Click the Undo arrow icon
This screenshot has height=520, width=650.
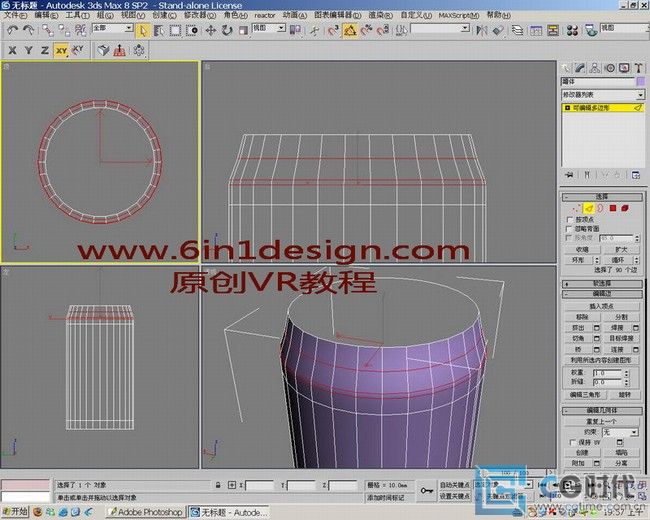13,30
